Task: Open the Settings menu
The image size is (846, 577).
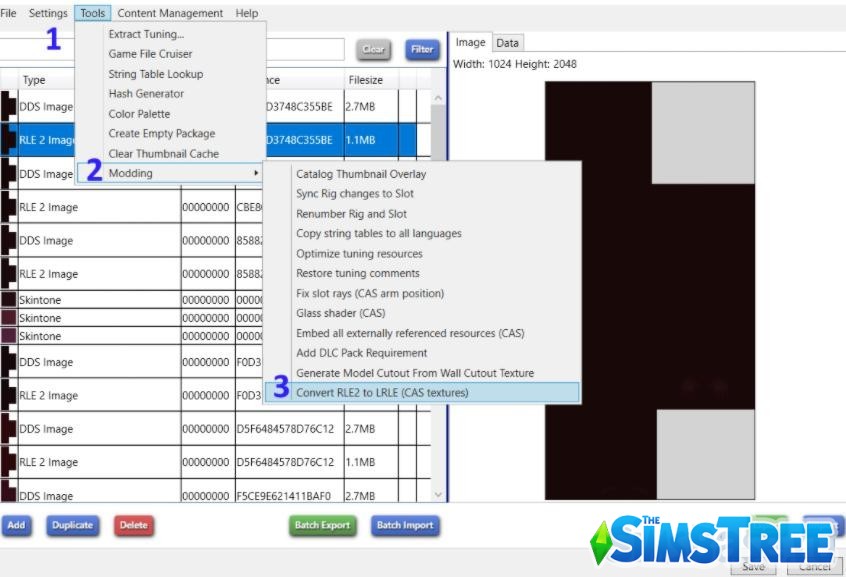Action: 47,13
